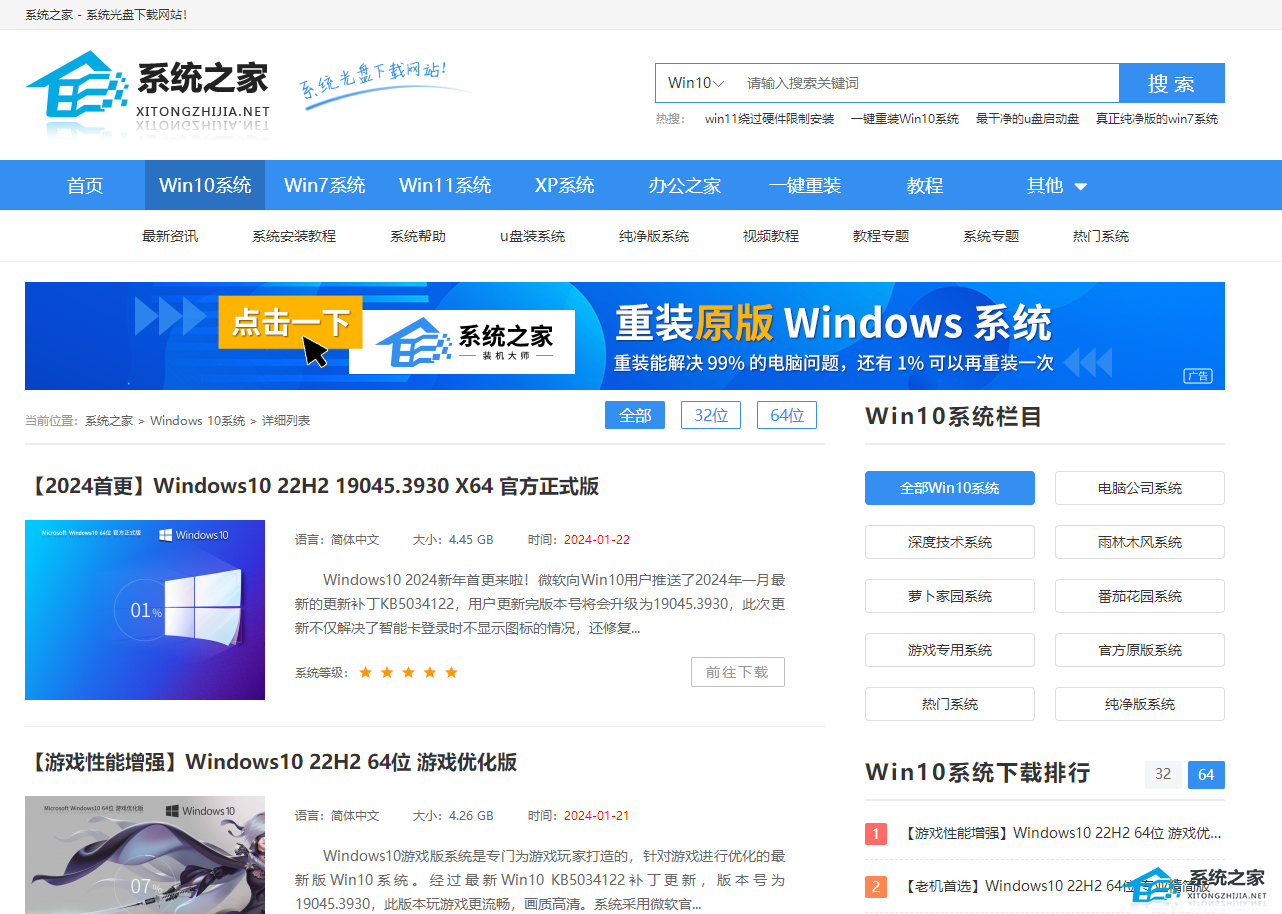Viewport: 1282px width, 914px height.
Task: Select Win10系统 navigation tab
Action: [x=205, y=185]
